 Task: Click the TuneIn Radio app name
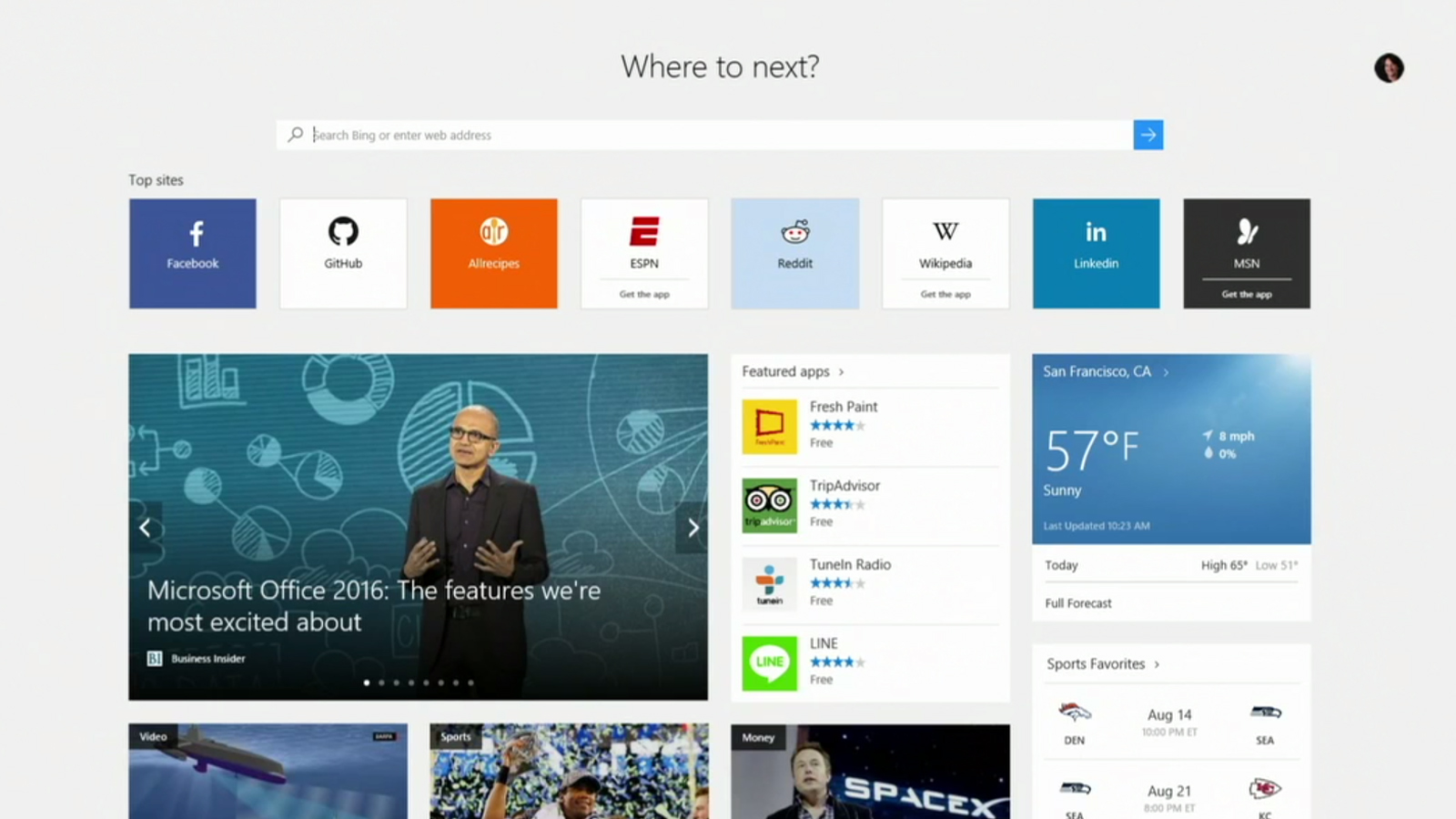click(x=850, y=564)
